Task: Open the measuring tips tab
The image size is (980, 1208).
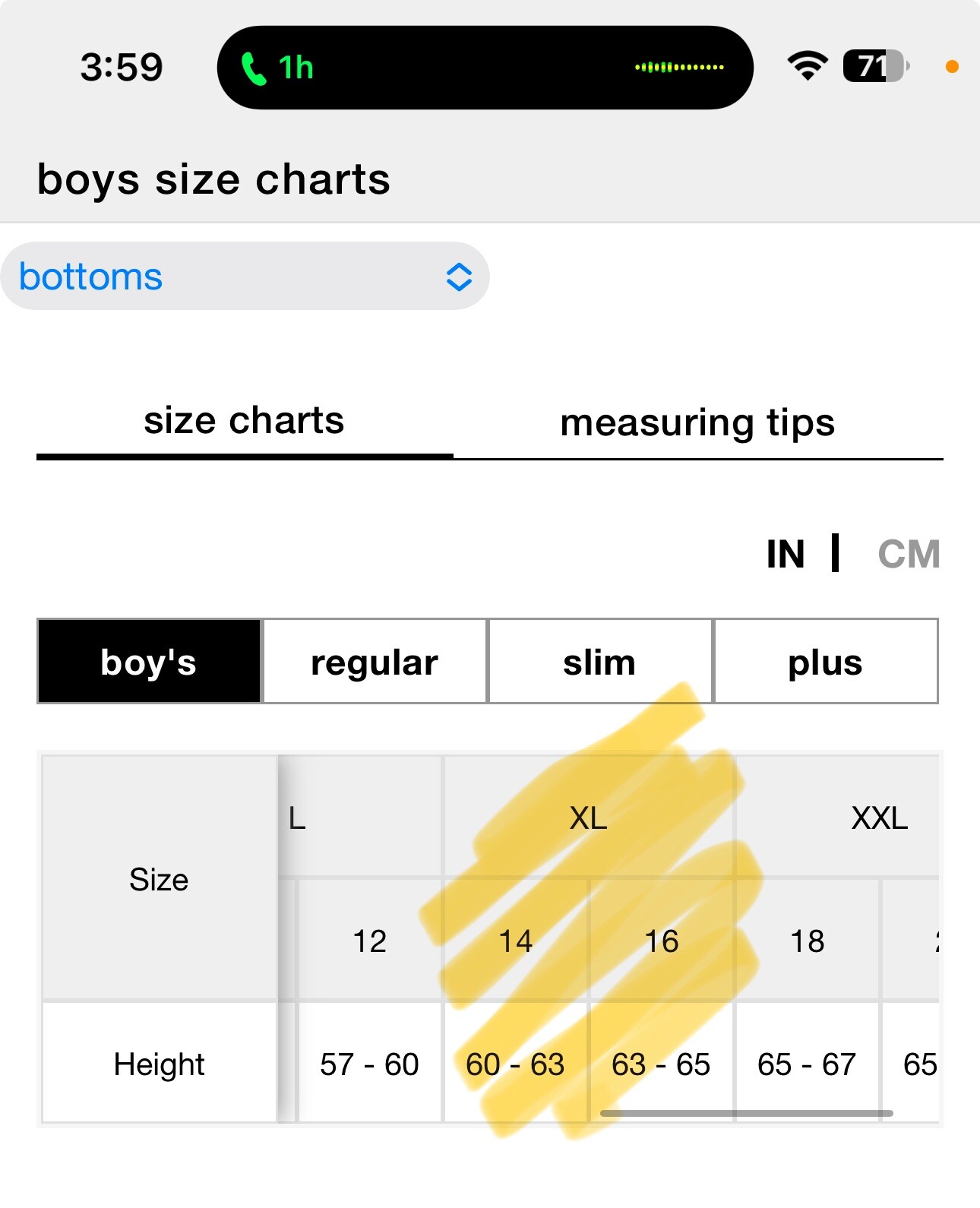Action: 698,422
